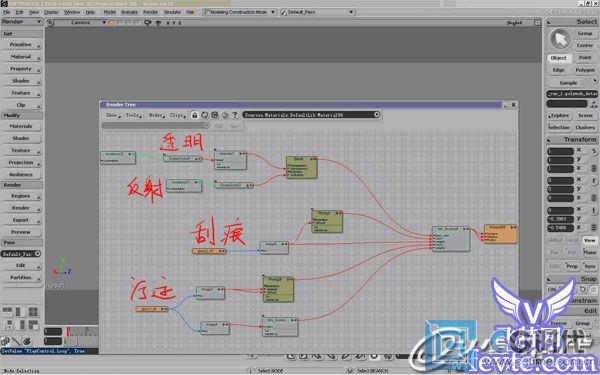
Task: Click the S scale icon in Transform panel
Action: pos(594,151)
